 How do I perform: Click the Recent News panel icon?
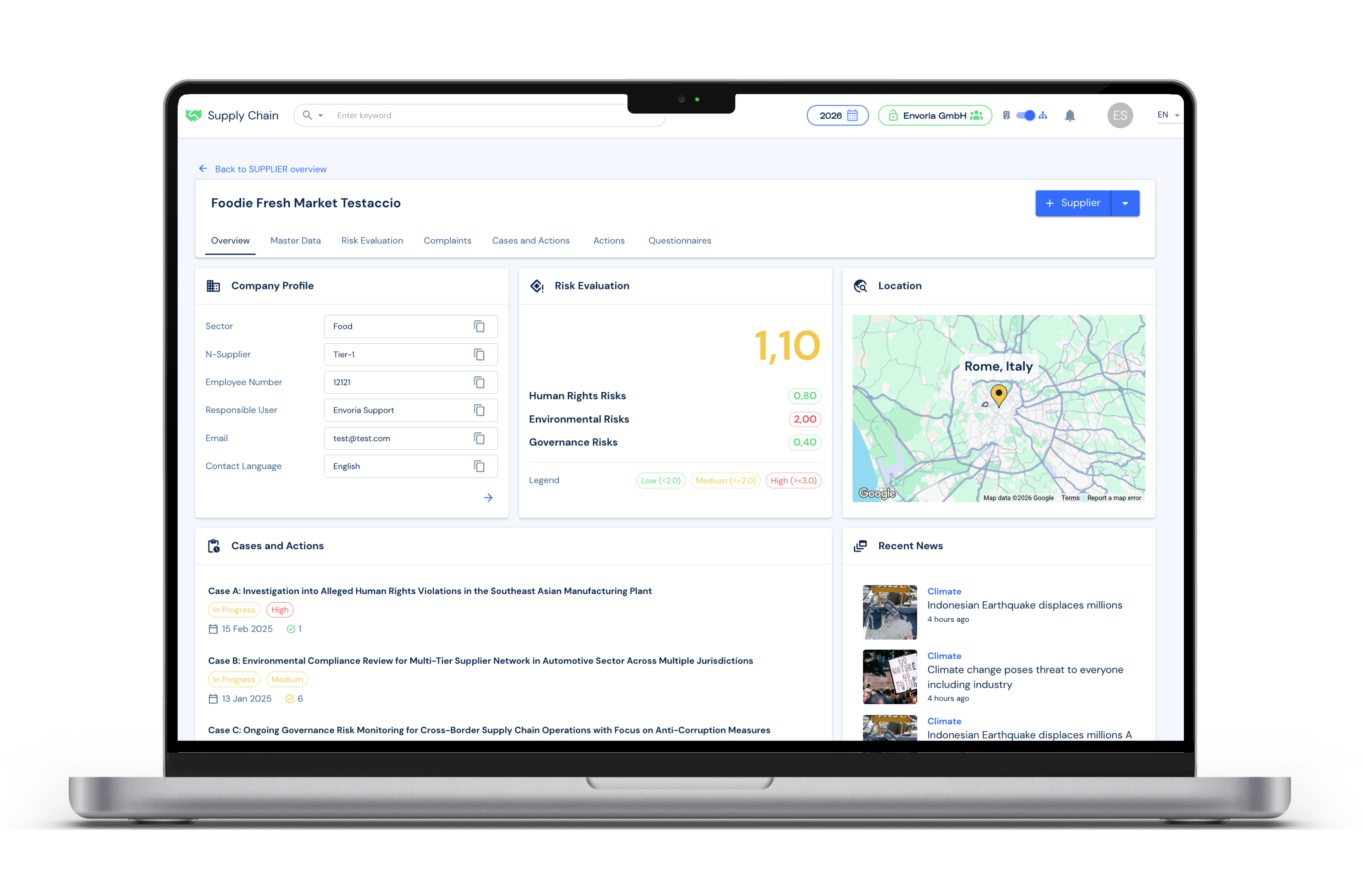(860, 546)
